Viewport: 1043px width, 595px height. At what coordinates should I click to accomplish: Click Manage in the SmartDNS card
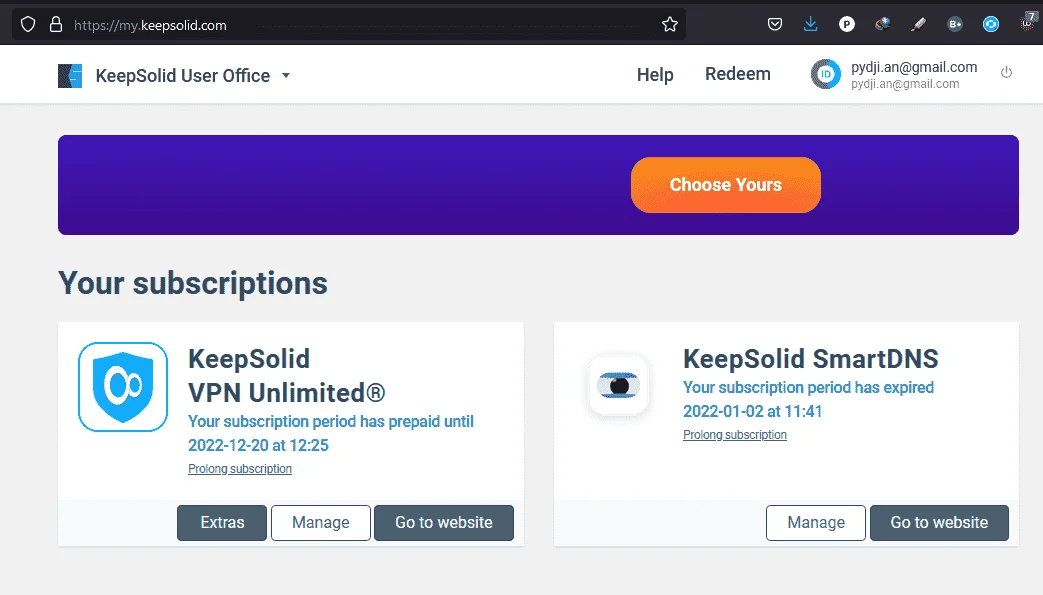click(816, 522)
